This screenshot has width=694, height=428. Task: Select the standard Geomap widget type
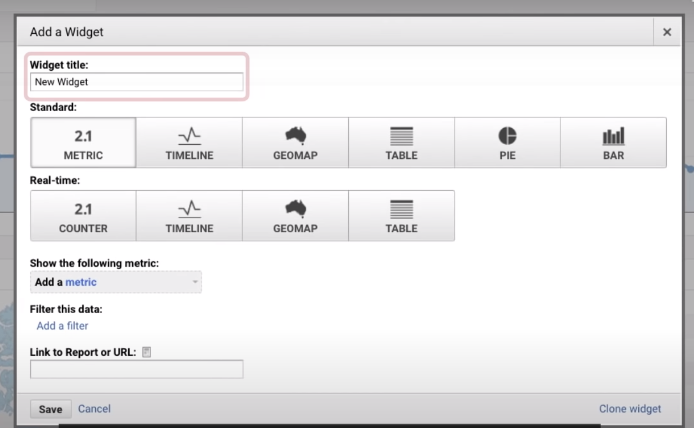pos(295,143)
